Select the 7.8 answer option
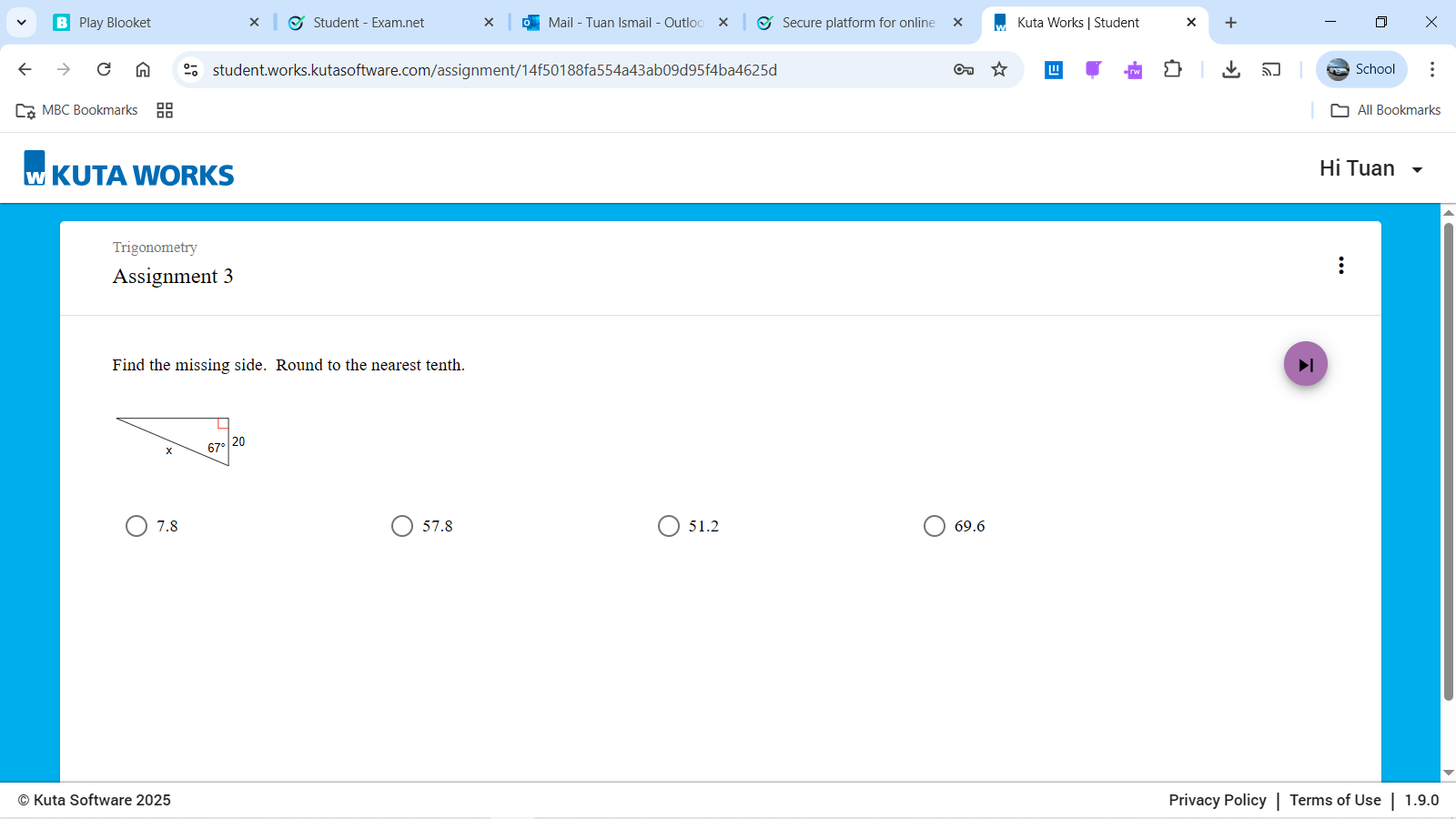This screenshot has width=1456, height=819. click(136, 526)
